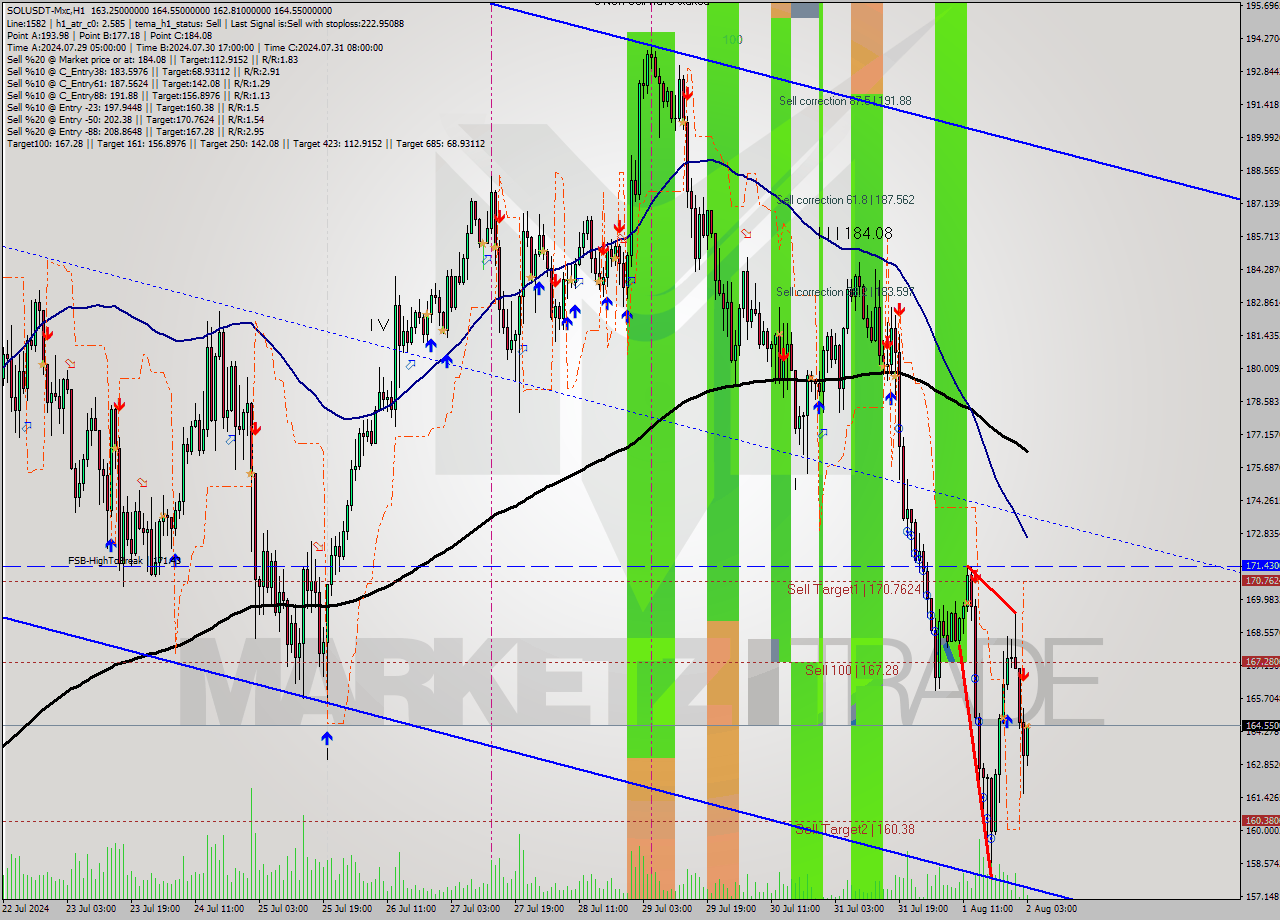Click the red 170.762 price tag

(x=1260, y=581)
